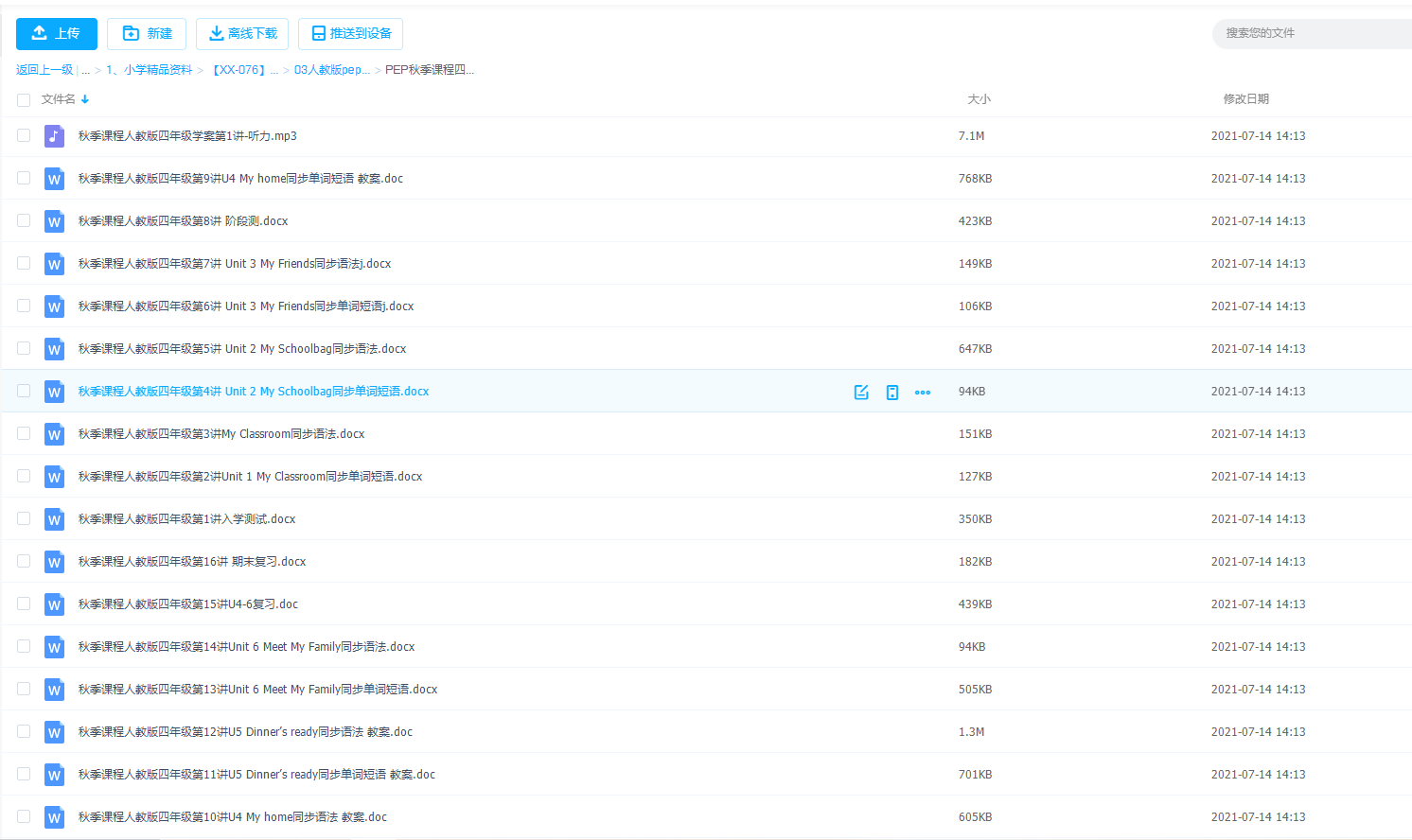This screenshot has width=1412, height=840.
Task: Check the box for the 听力.mp3 file
Action: click(24, 136)
